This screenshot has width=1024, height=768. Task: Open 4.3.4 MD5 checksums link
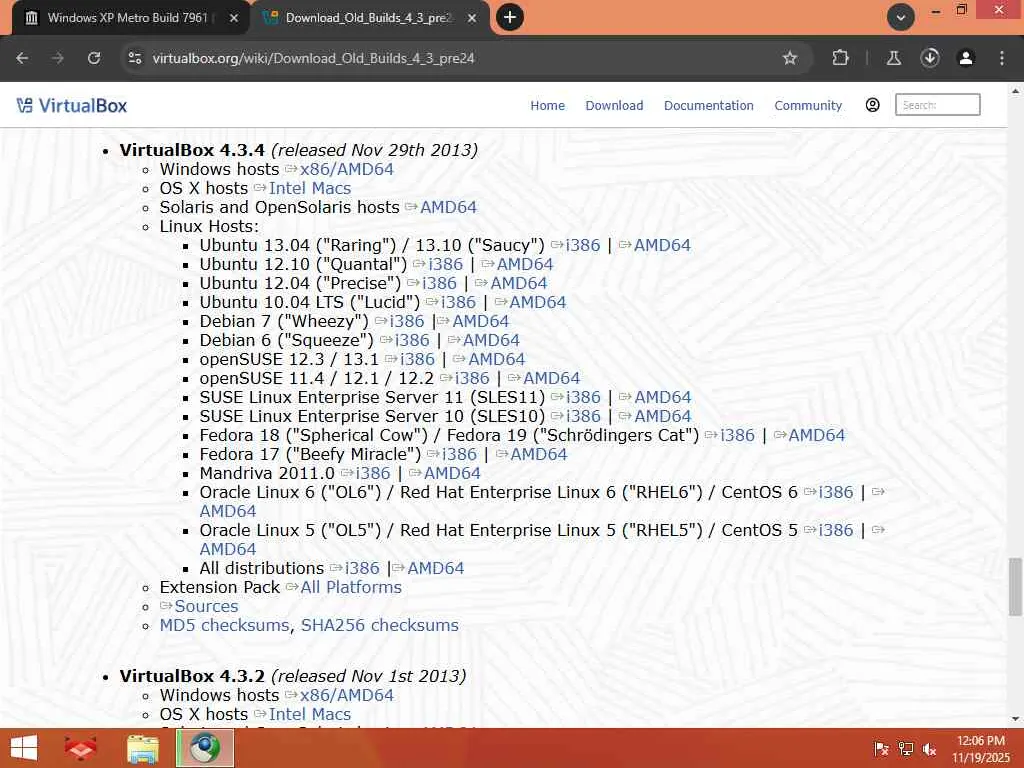point(225,624)
